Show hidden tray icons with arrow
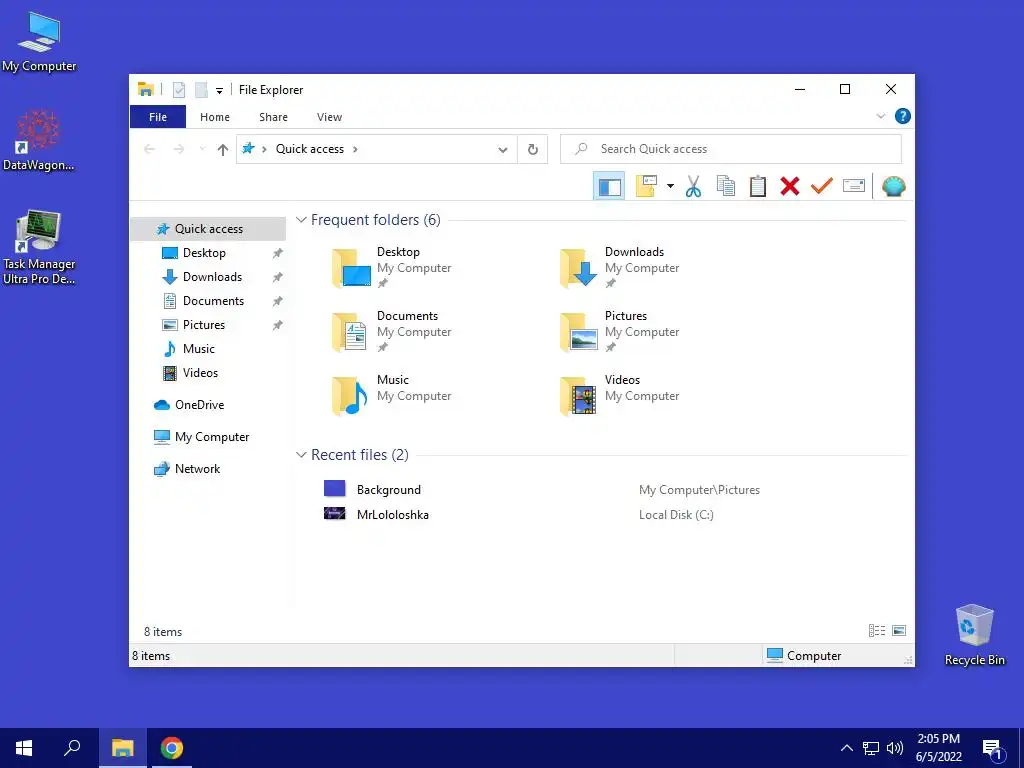This screenshot has height=768, width=1024. (846, 748)
